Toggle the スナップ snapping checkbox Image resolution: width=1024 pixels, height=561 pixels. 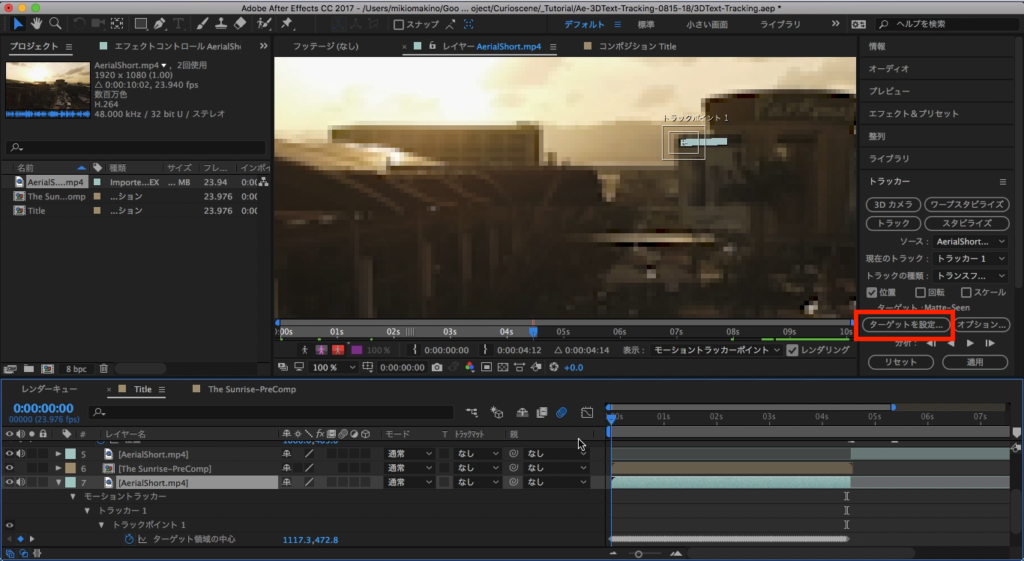398,25
